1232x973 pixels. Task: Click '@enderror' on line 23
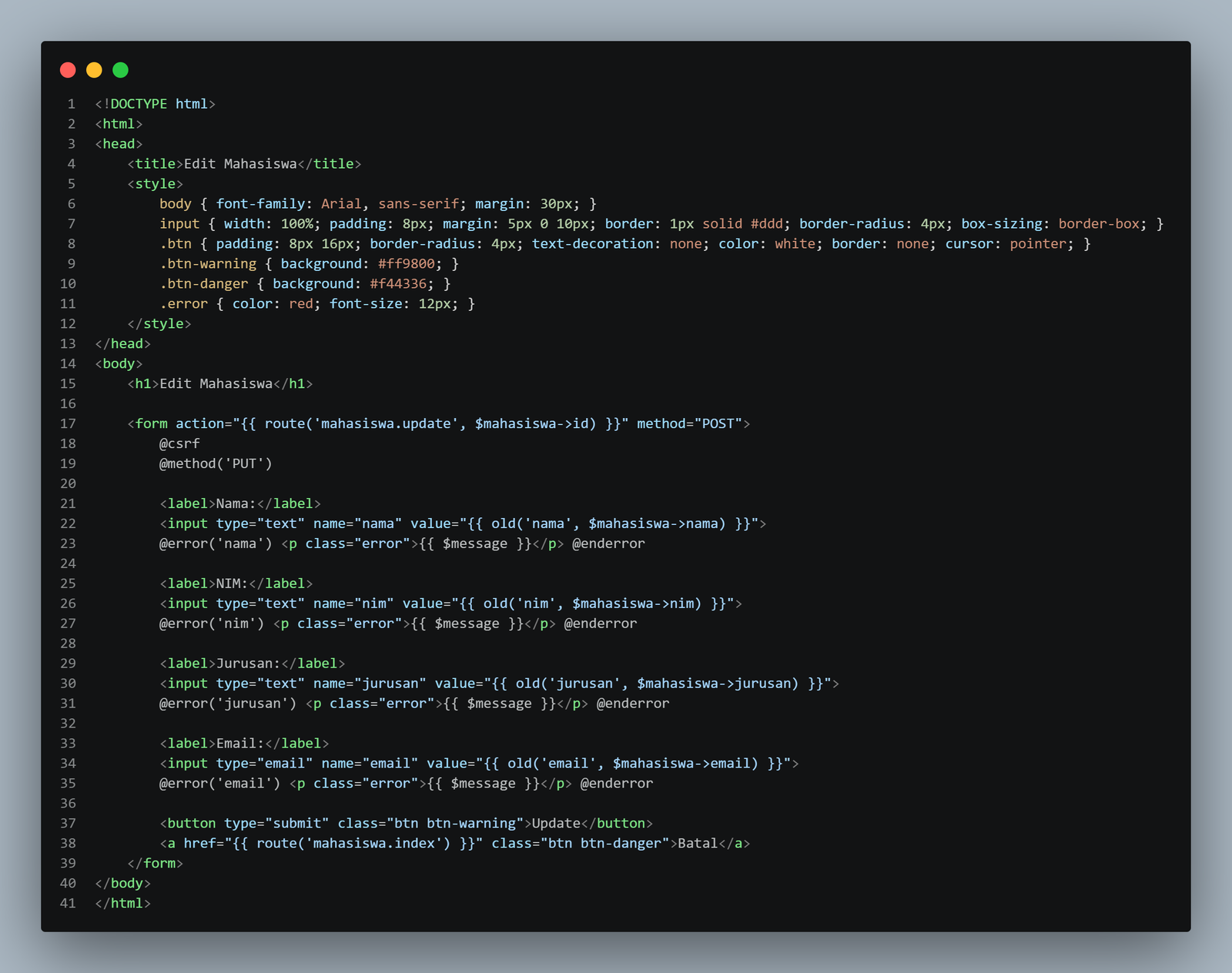[608, 544]
